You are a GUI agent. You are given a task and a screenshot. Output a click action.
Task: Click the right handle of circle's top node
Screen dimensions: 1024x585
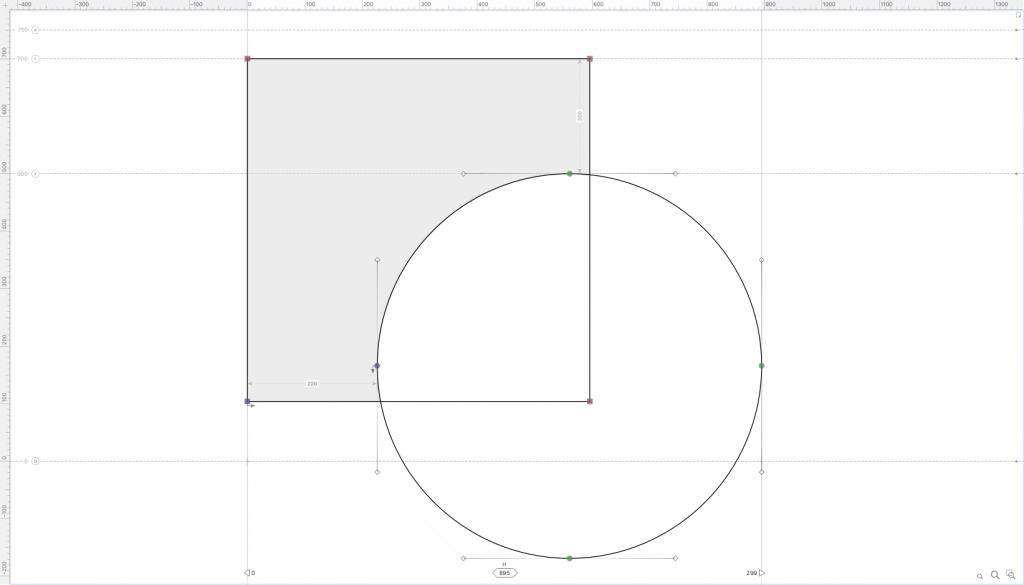point(675,174)
